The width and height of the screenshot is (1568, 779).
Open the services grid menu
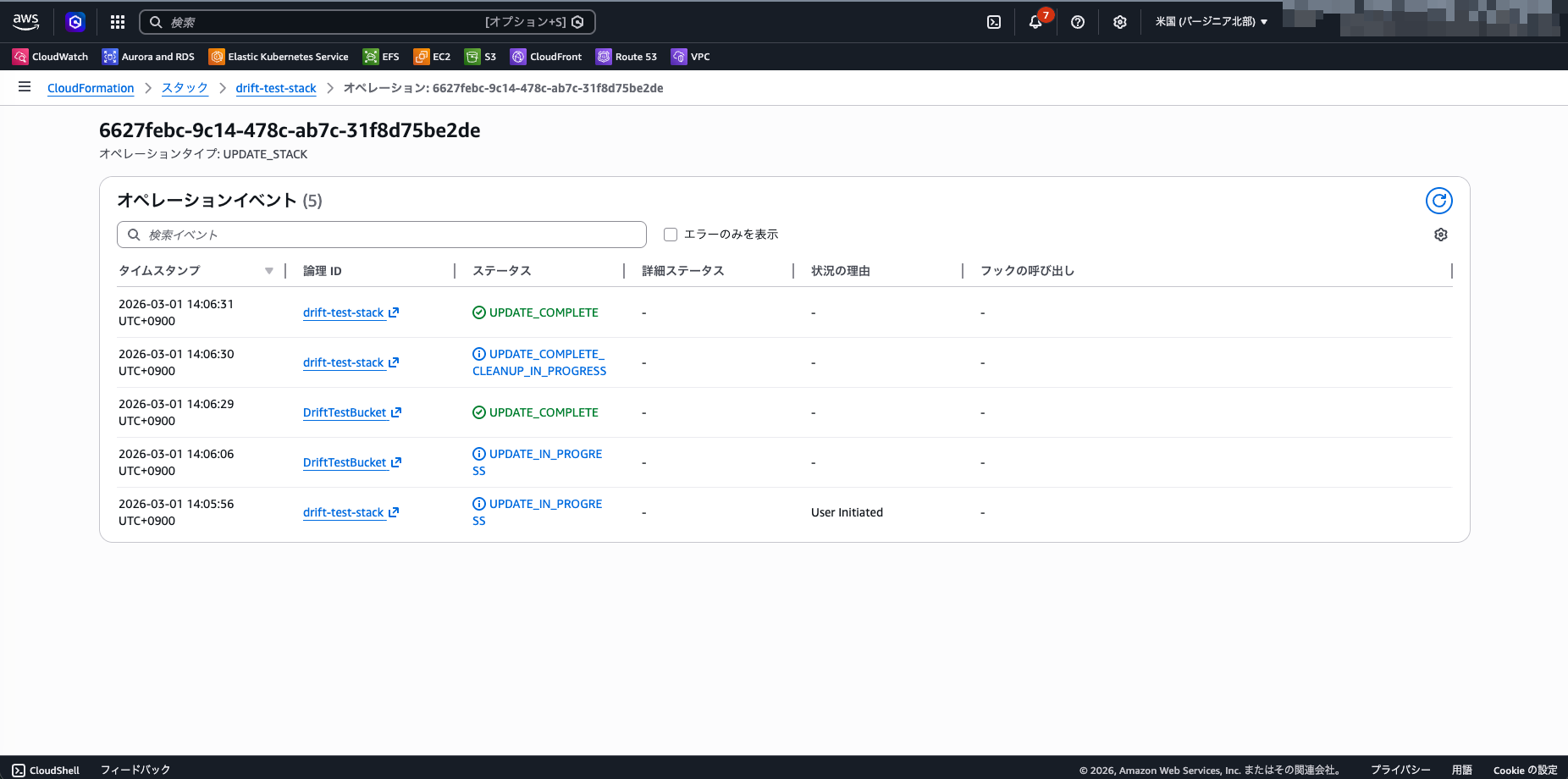118,22
